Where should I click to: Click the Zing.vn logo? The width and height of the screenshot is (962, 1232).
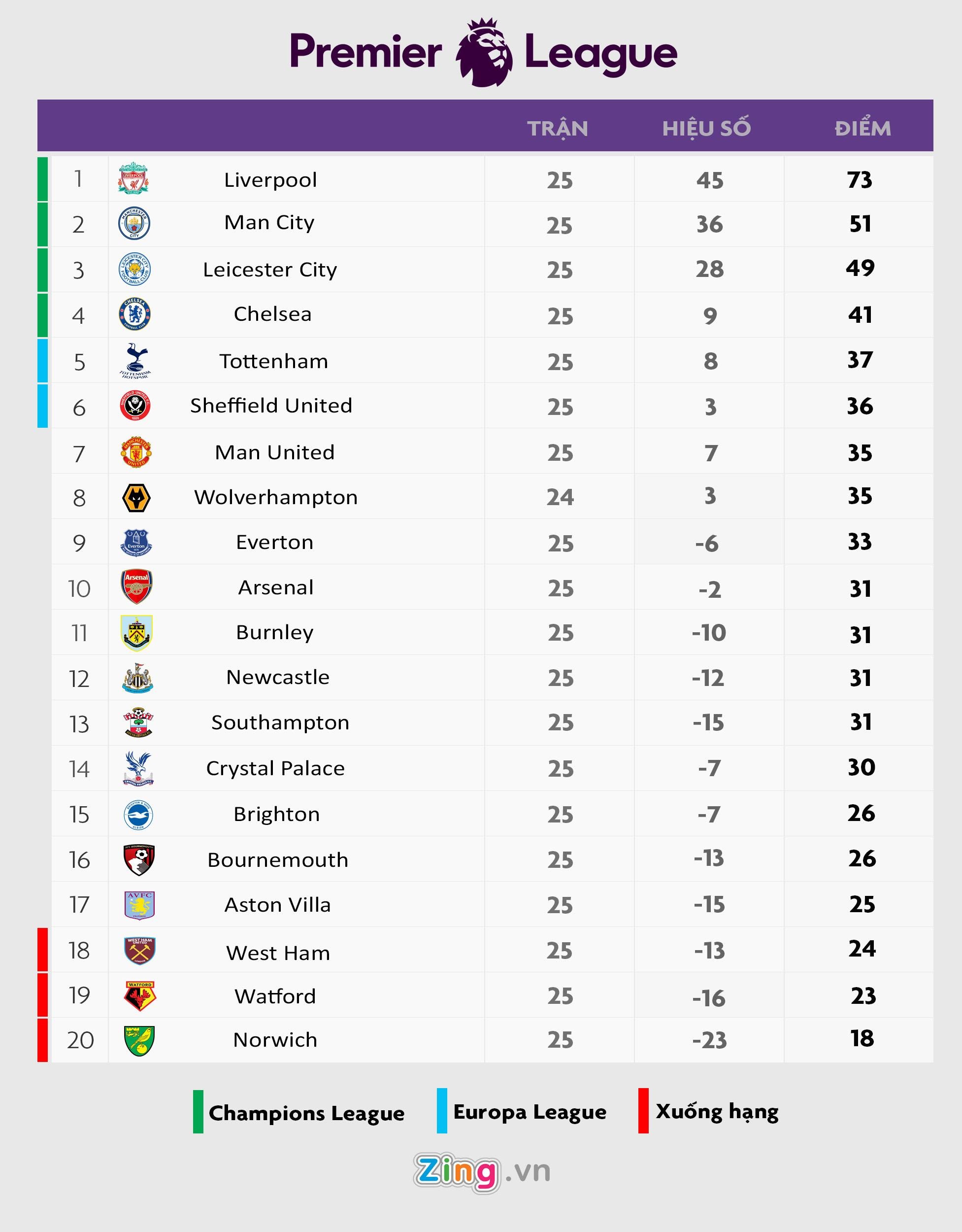482,1172
